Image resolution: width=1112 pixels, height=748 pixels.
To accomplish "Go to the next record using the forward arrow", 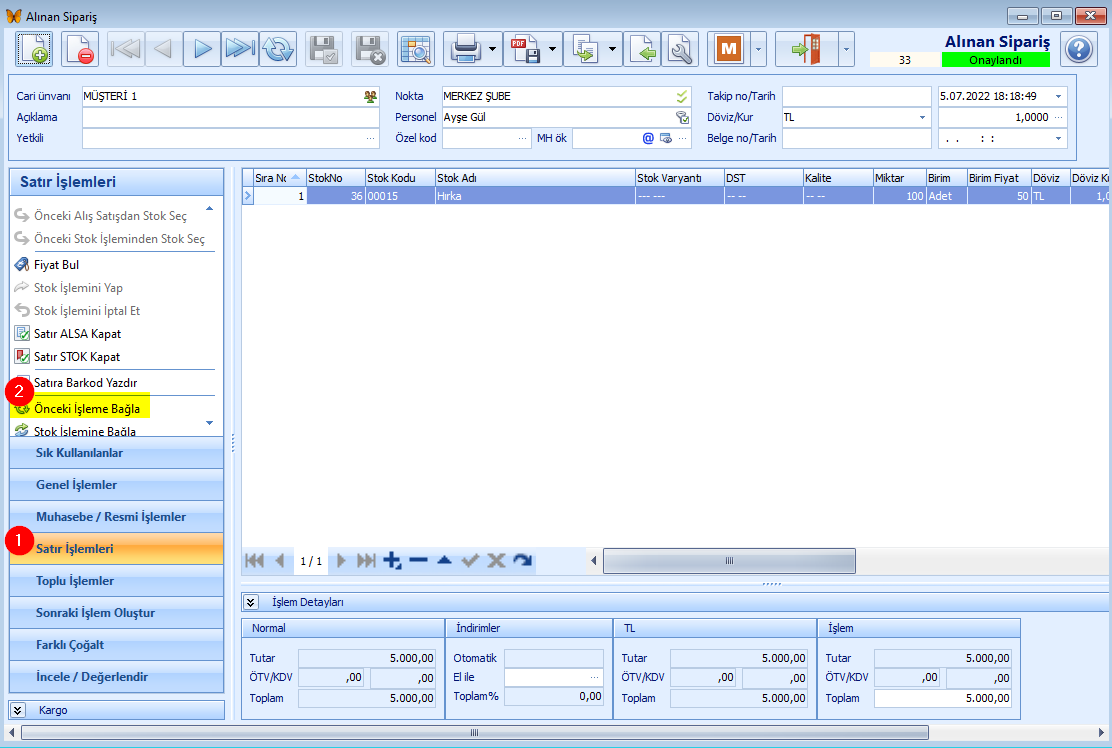I will (202, 49).
